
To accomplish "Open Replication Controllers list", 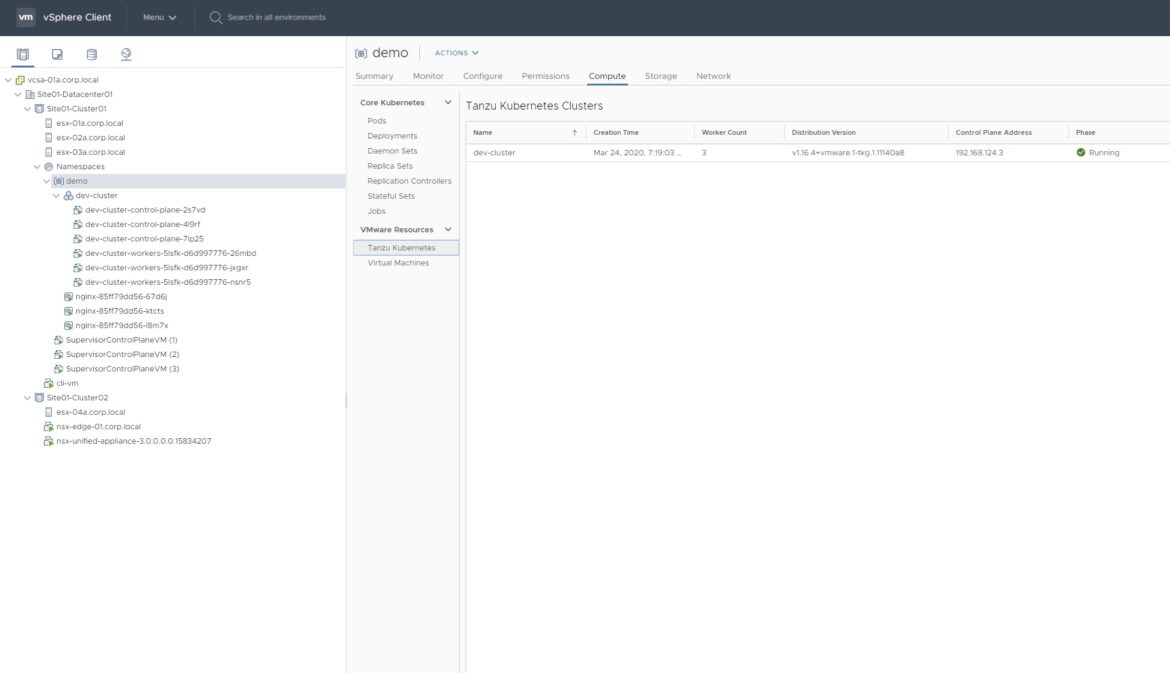I will tap(410, 181).
